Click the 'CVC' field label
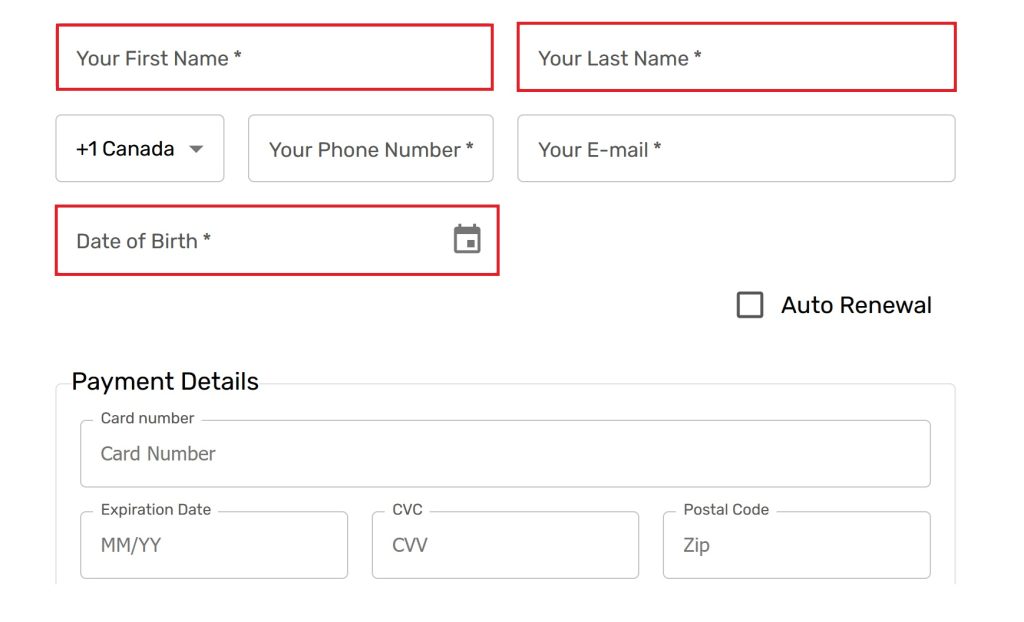Image resolution: width=1024 pixels, height=622 pixels. [x=407, y=509]
